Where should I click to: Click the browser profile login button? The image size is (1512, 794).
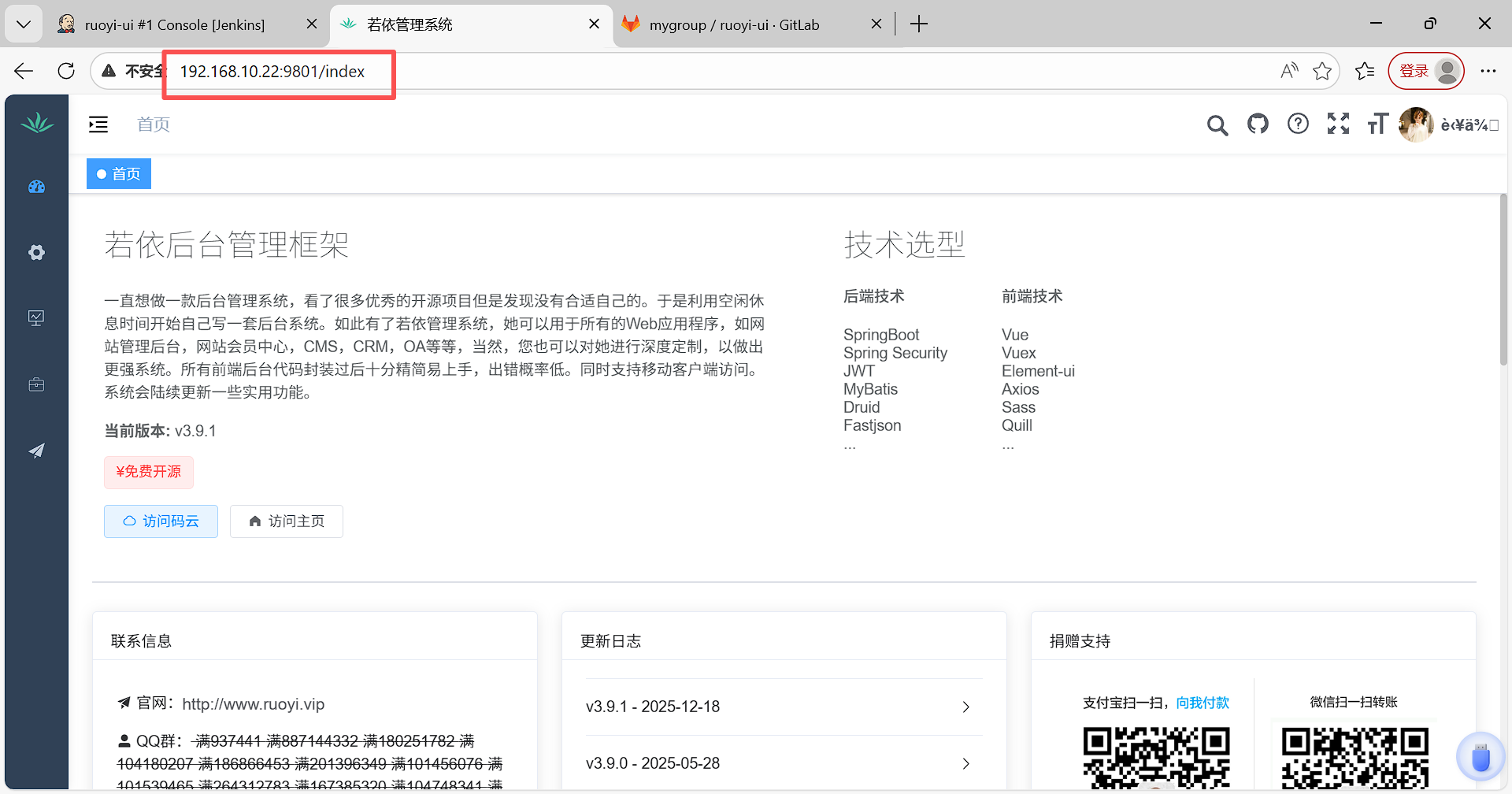click(x=1426, y=71)
